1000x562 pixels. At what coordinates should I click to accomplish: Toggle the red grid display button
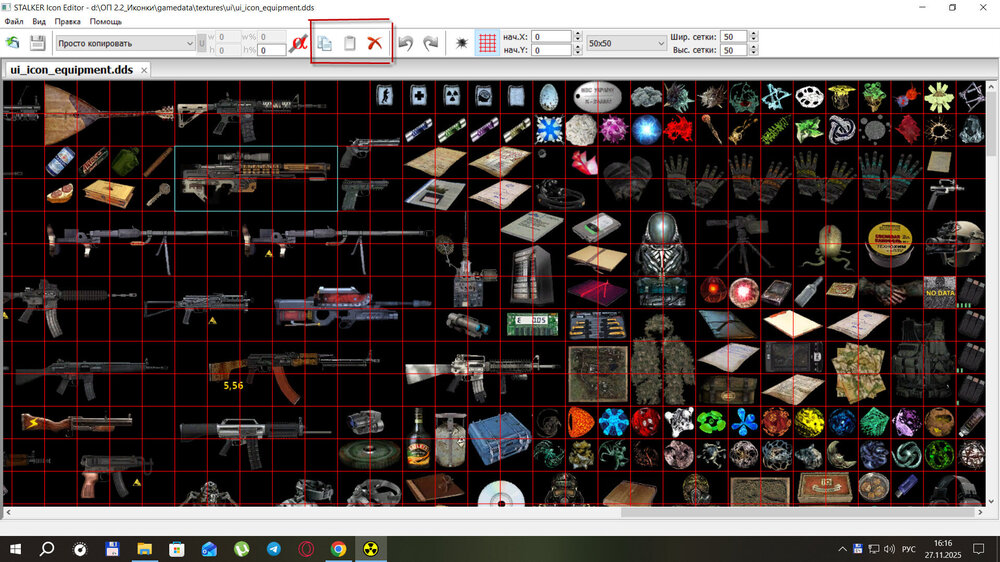pyautogui.click(x=487, y=43)
